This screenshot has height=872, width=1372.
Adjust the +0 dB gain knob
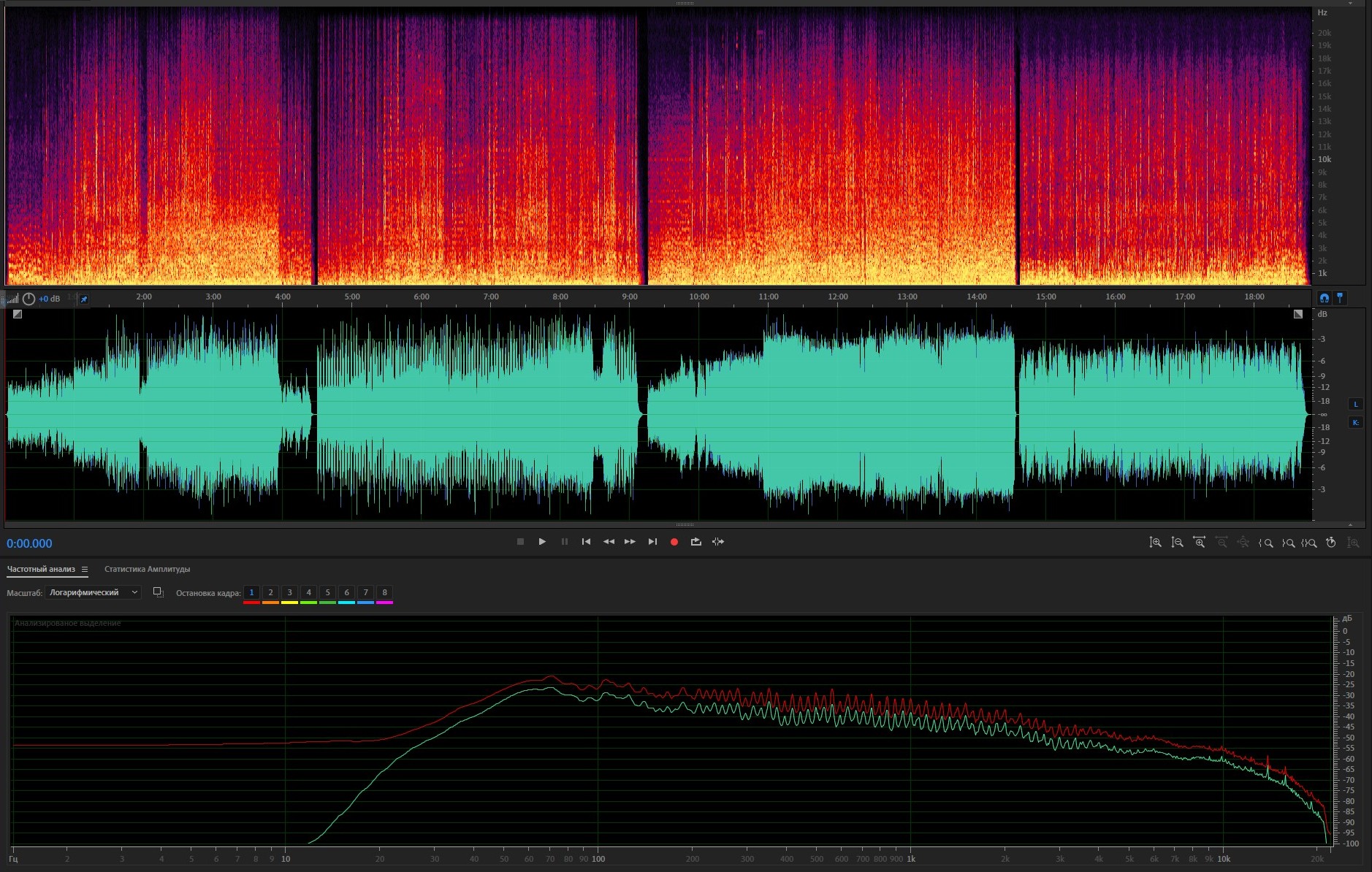tap(28, 299)
